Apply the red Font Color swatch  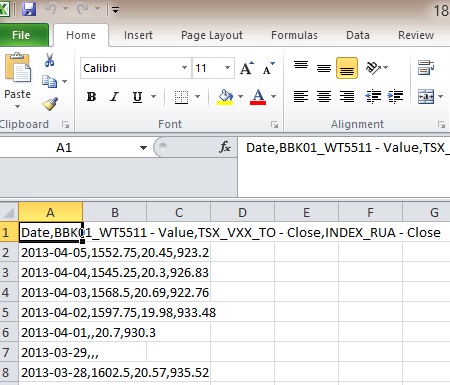point(258,97)
